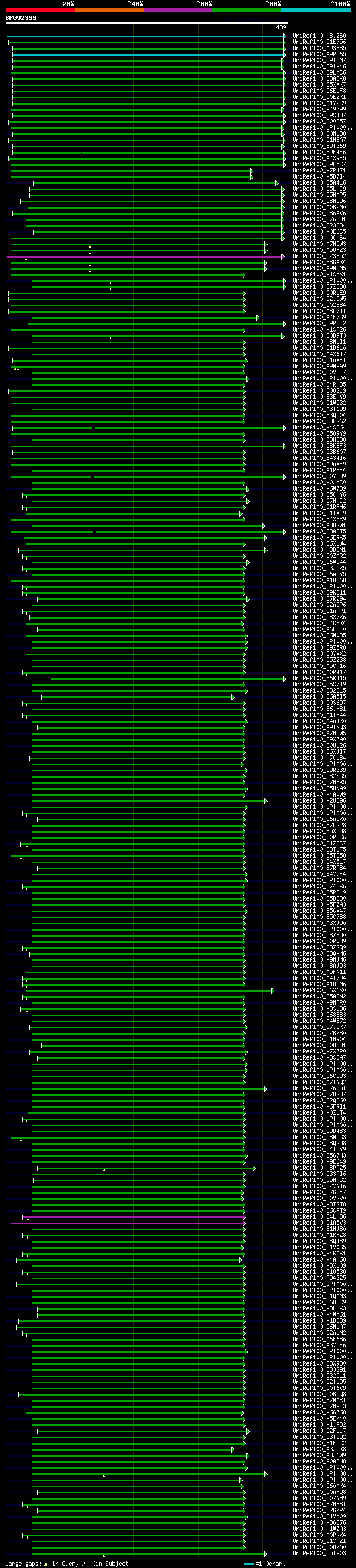Select hit UniRef100_Q1QMM3
The height and width of the screenshot is (1568, 356).
(x=319, y=1296)
